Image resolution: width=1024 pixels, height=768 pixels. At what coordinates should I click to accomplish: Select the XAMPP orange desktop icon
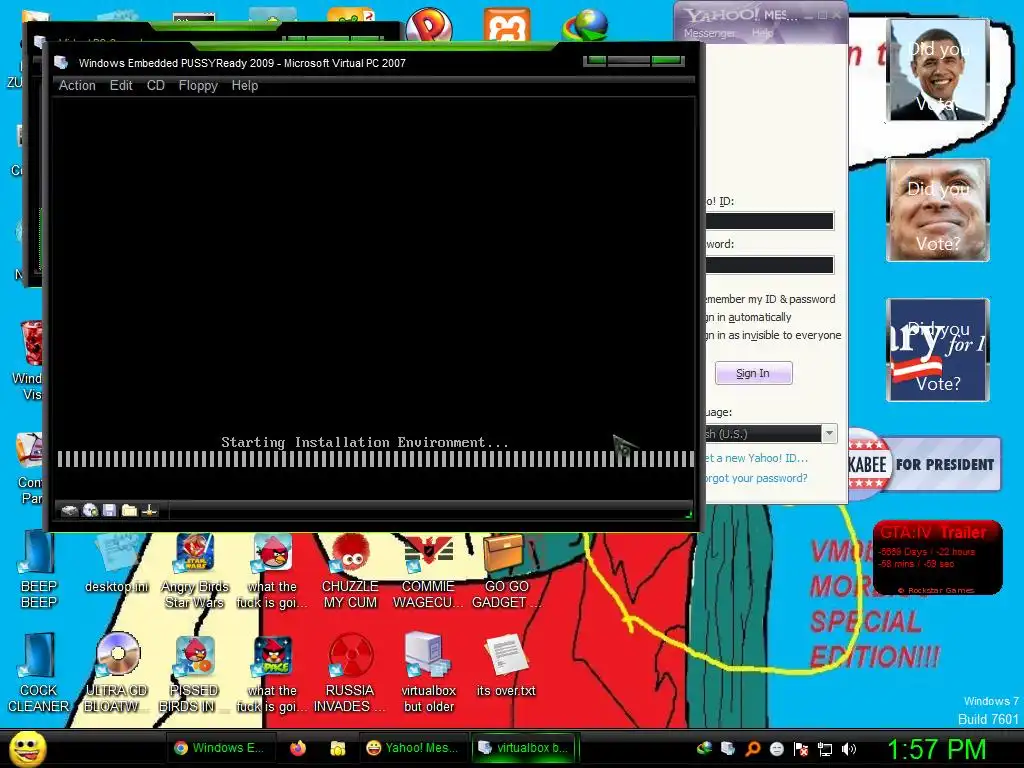507,25
